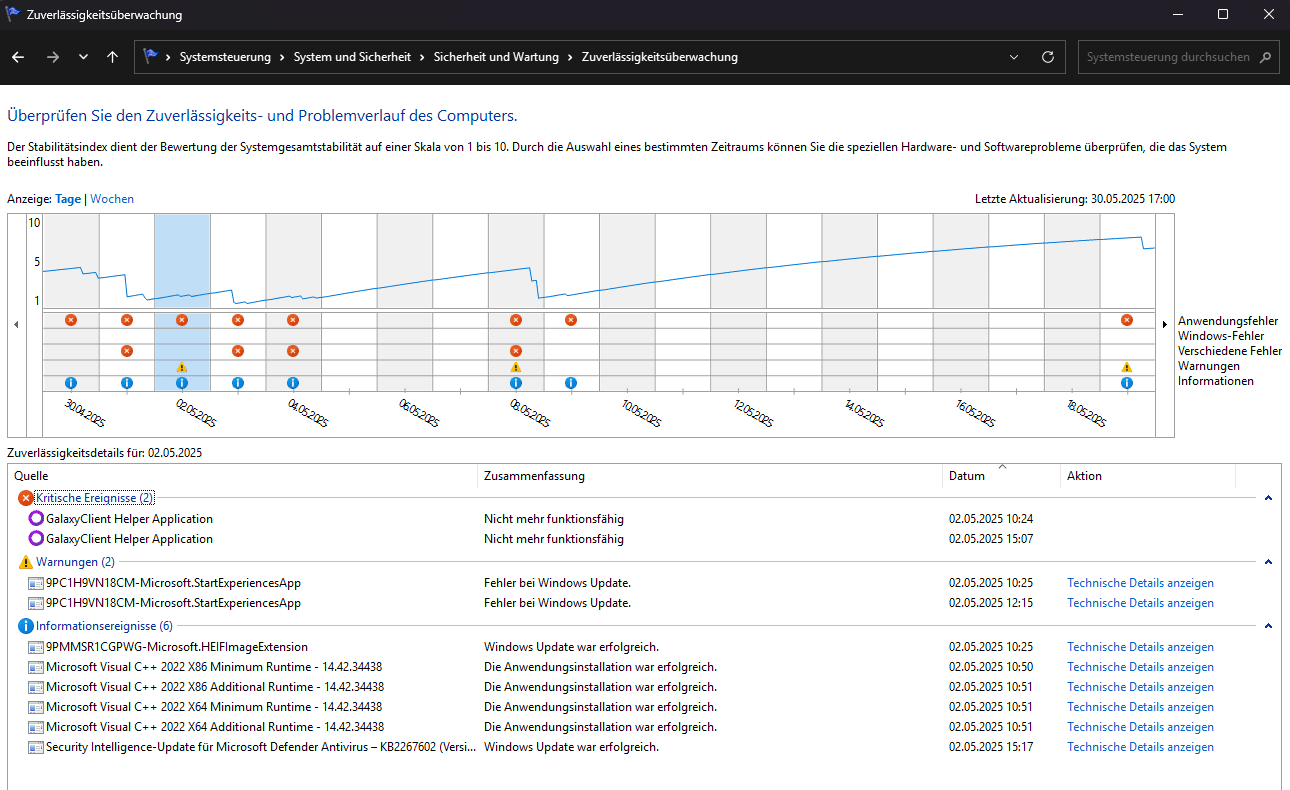Open the address bar history dropdown
The width and height of the screenshot is (1290, 790).
click(1014, 57)
